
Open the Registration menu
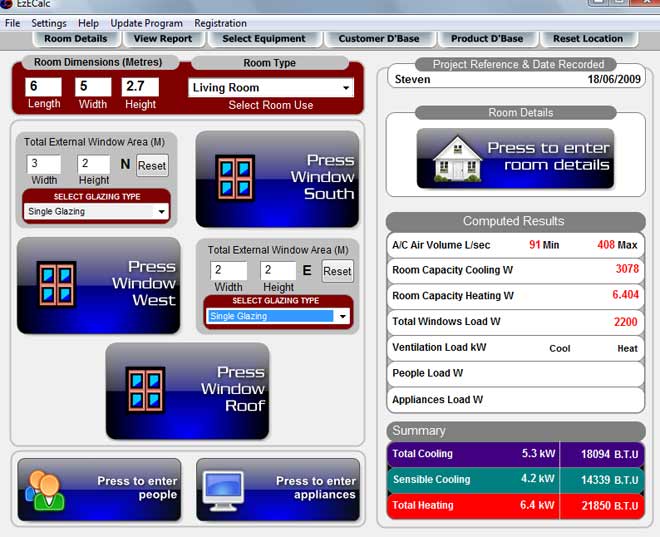click(x=220, y=23)
